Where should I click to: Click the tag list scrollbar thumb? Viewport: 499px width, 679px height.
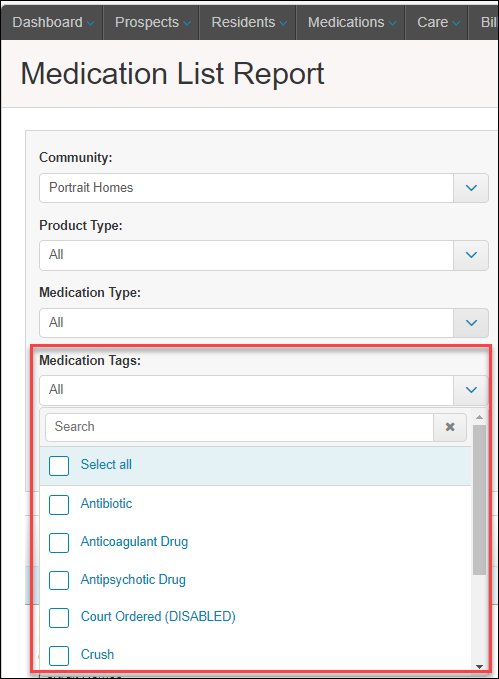(x=479, y=500)
